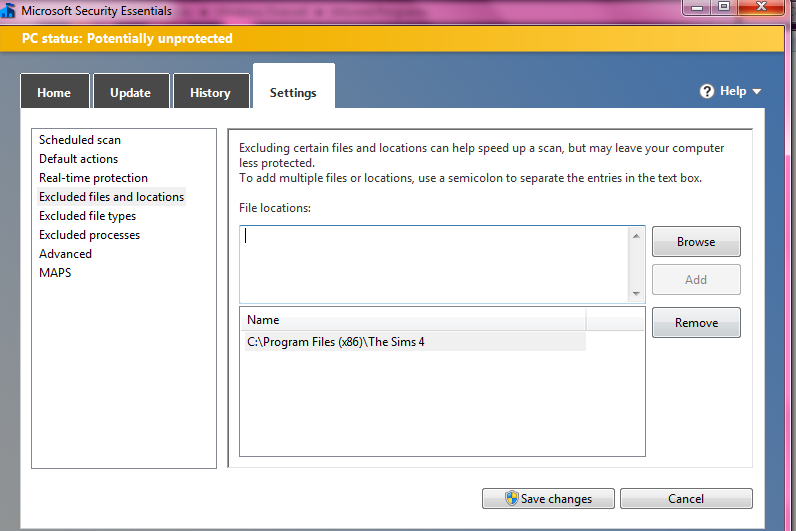The height and width of the screenshot is (531, 796).
Task: Close the Security Essentials window
Action: click(761, 7)
